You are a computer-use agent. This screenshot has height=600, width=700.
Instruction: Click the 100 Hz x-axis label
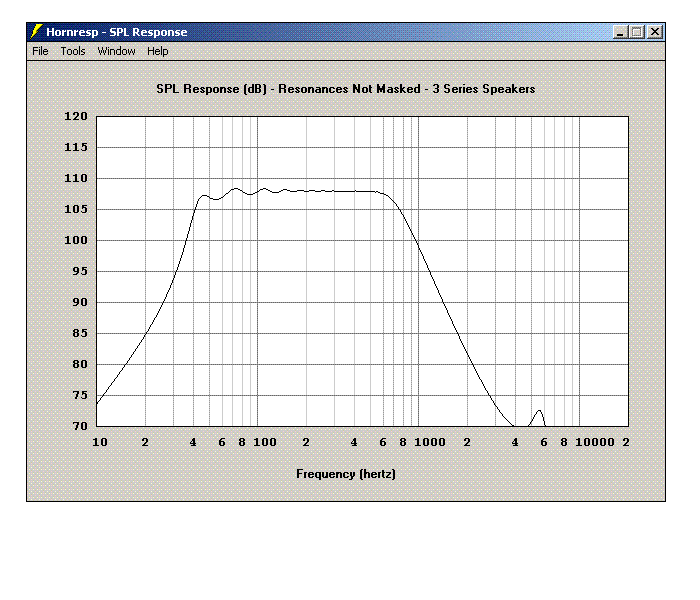(x=265, y=442)
